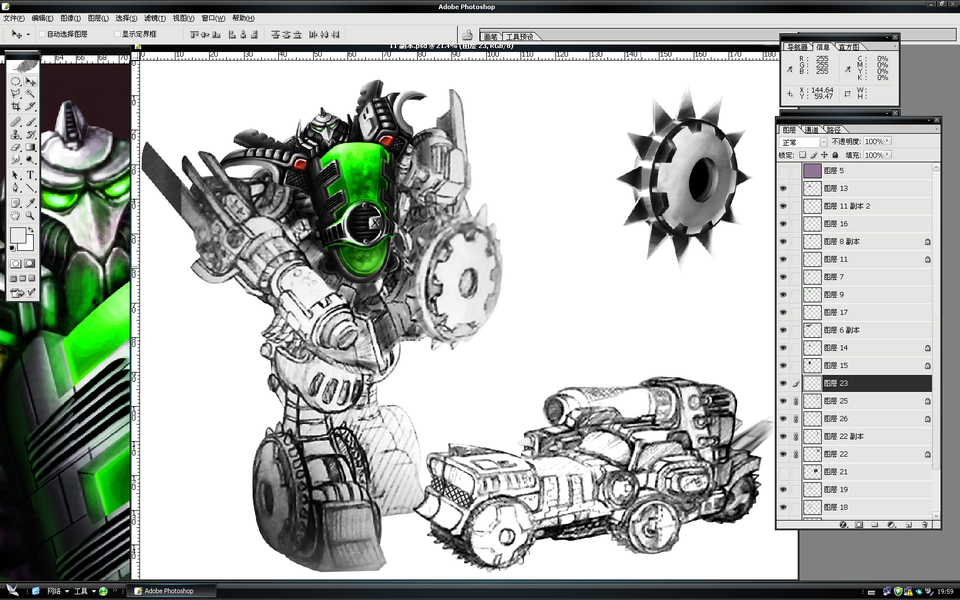Toggle visibility of 图层 7
960x600 pixels.
tap(783, 277)
